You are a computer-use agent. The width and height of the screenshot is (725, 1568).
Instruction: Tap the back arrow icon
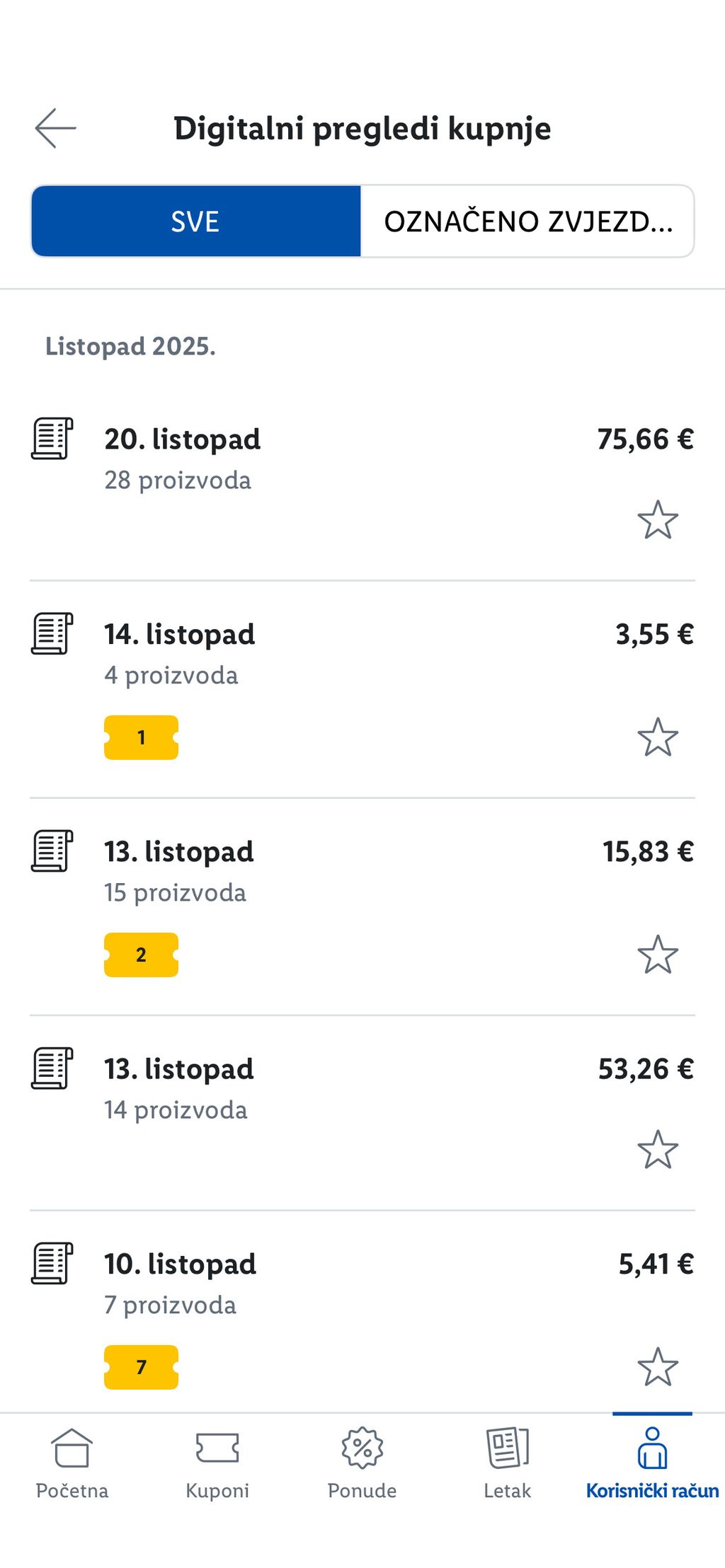(55, 128)
